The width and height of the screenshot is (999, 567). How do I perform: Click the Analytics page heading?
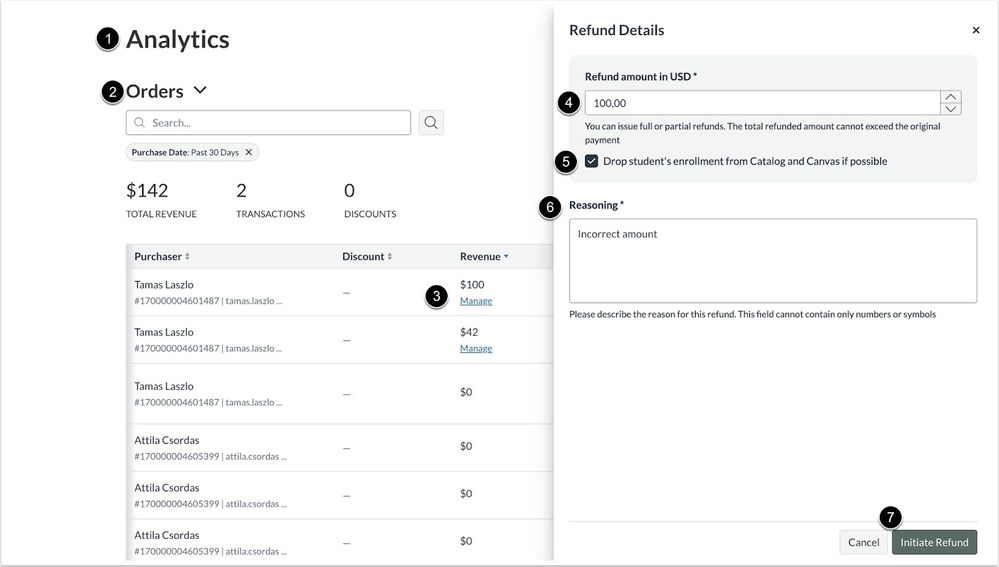click(177, 40)
